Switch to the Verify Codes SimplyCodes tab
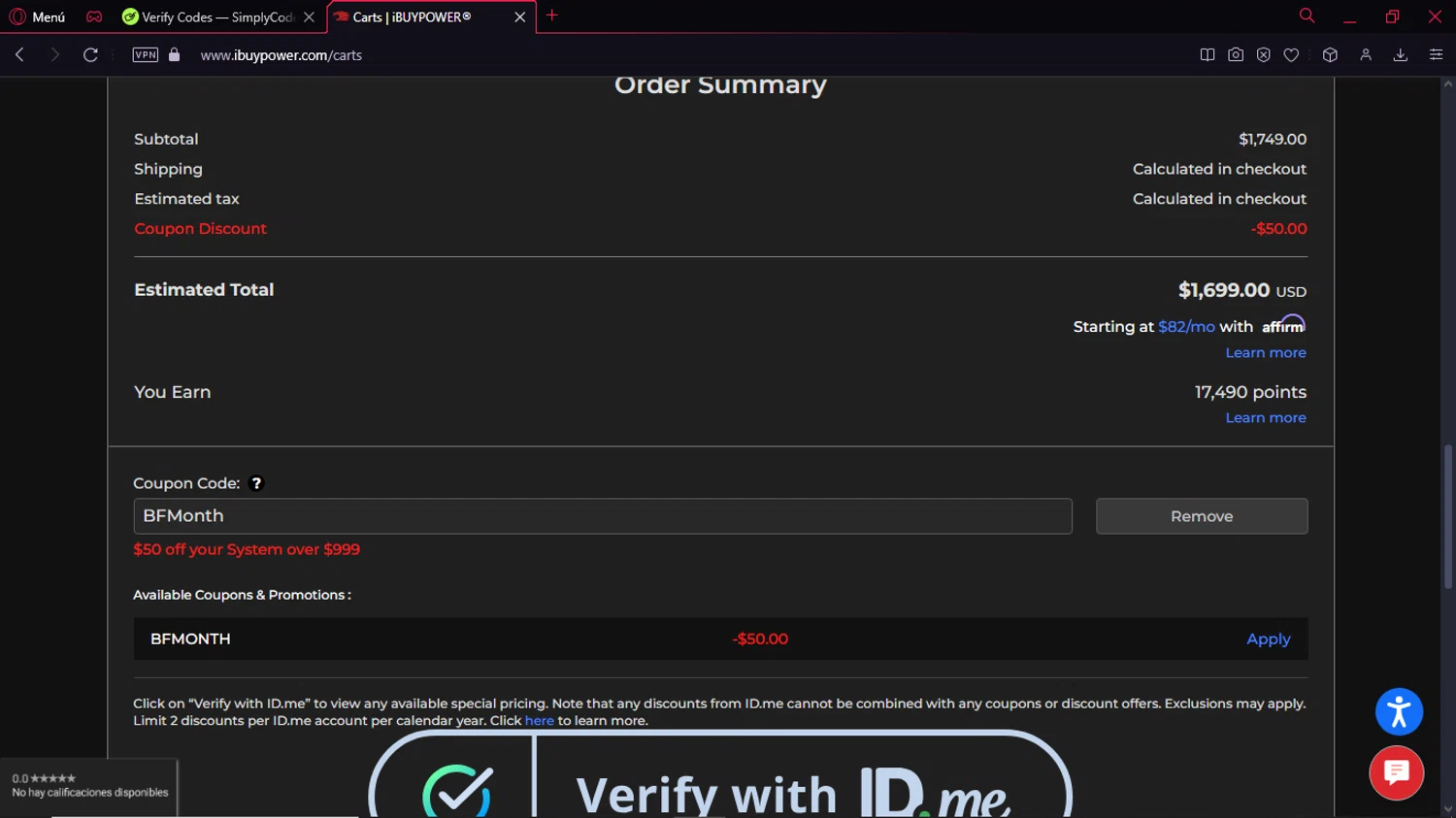This screenshot has width=1456, height=818. (209, 16)
